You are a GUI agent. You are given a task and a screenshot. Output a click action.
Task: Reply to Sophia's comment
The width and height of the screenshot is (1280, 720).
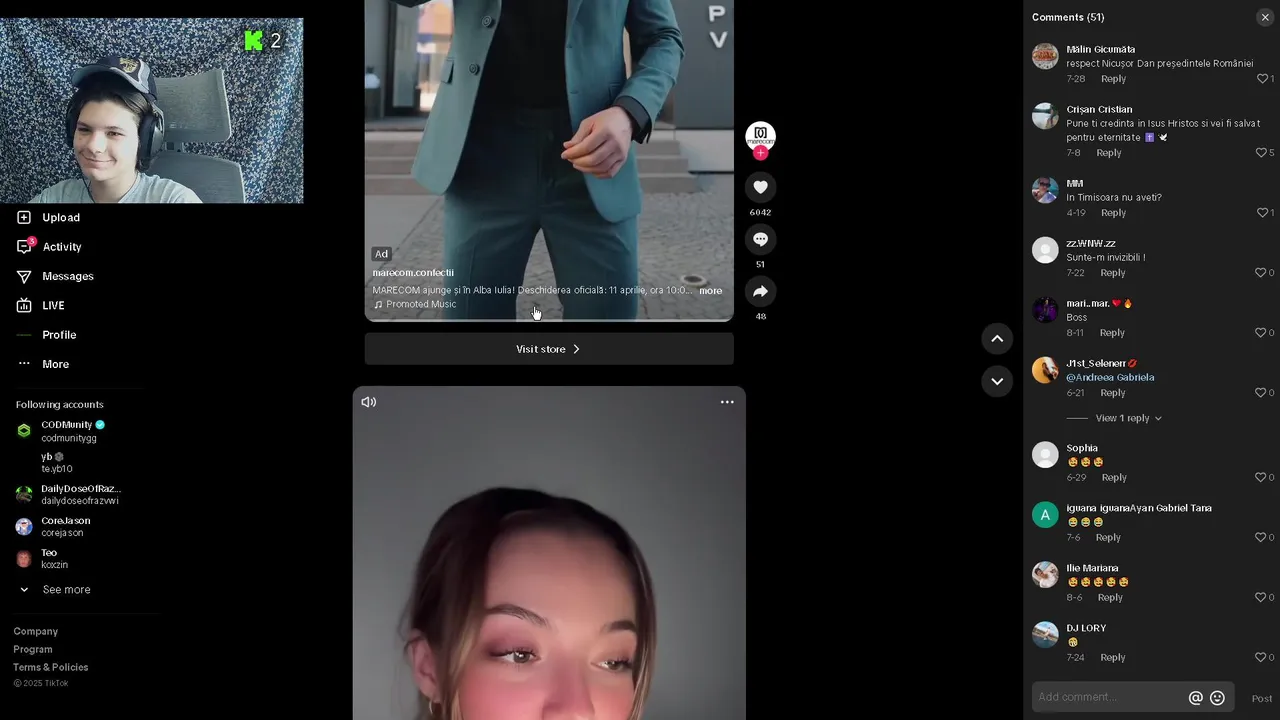tap(1114, 478)
